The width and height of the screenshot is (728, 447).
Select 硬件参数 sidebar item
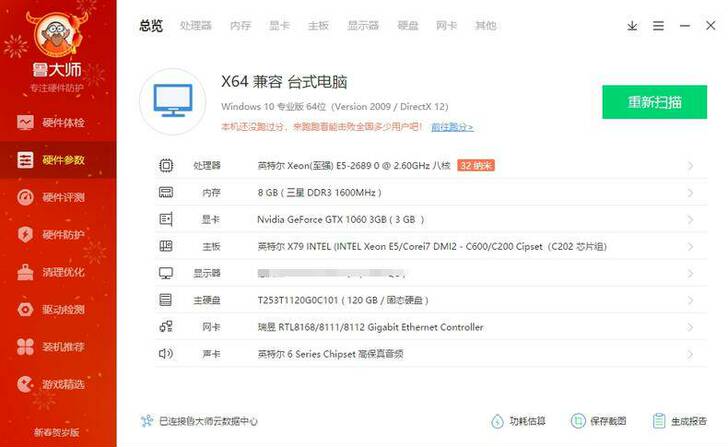[58, 160]
